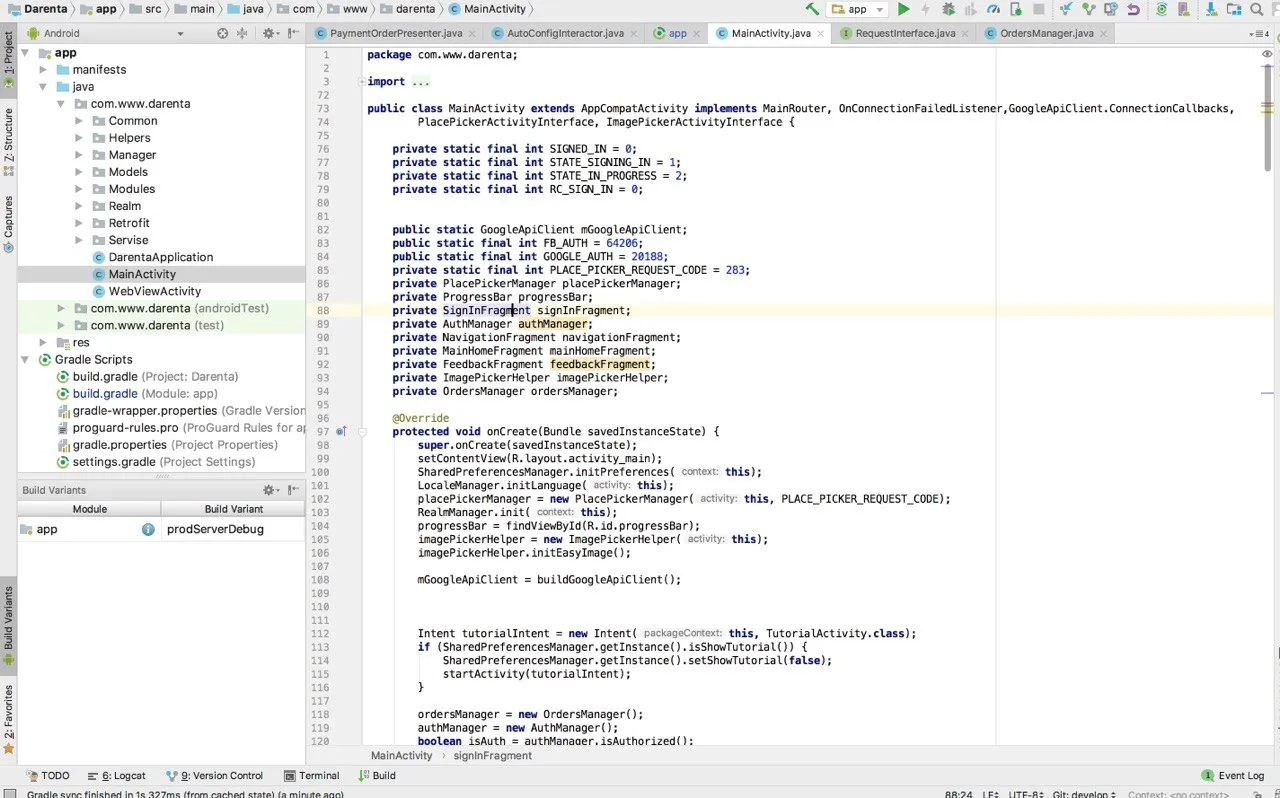
Task: Open Build Variants panel gear settings
Action: coord(270,490)
